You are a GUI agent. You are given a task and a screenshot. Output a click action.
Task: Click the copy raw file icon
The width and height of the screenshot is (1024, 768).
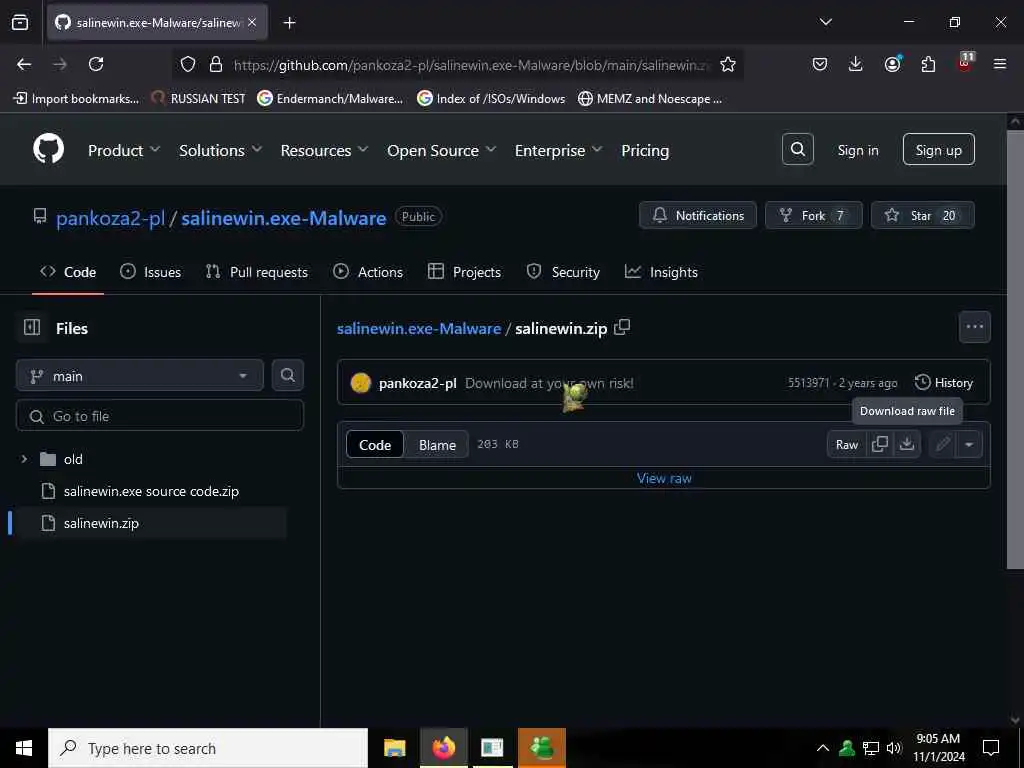tap(880, 444)
